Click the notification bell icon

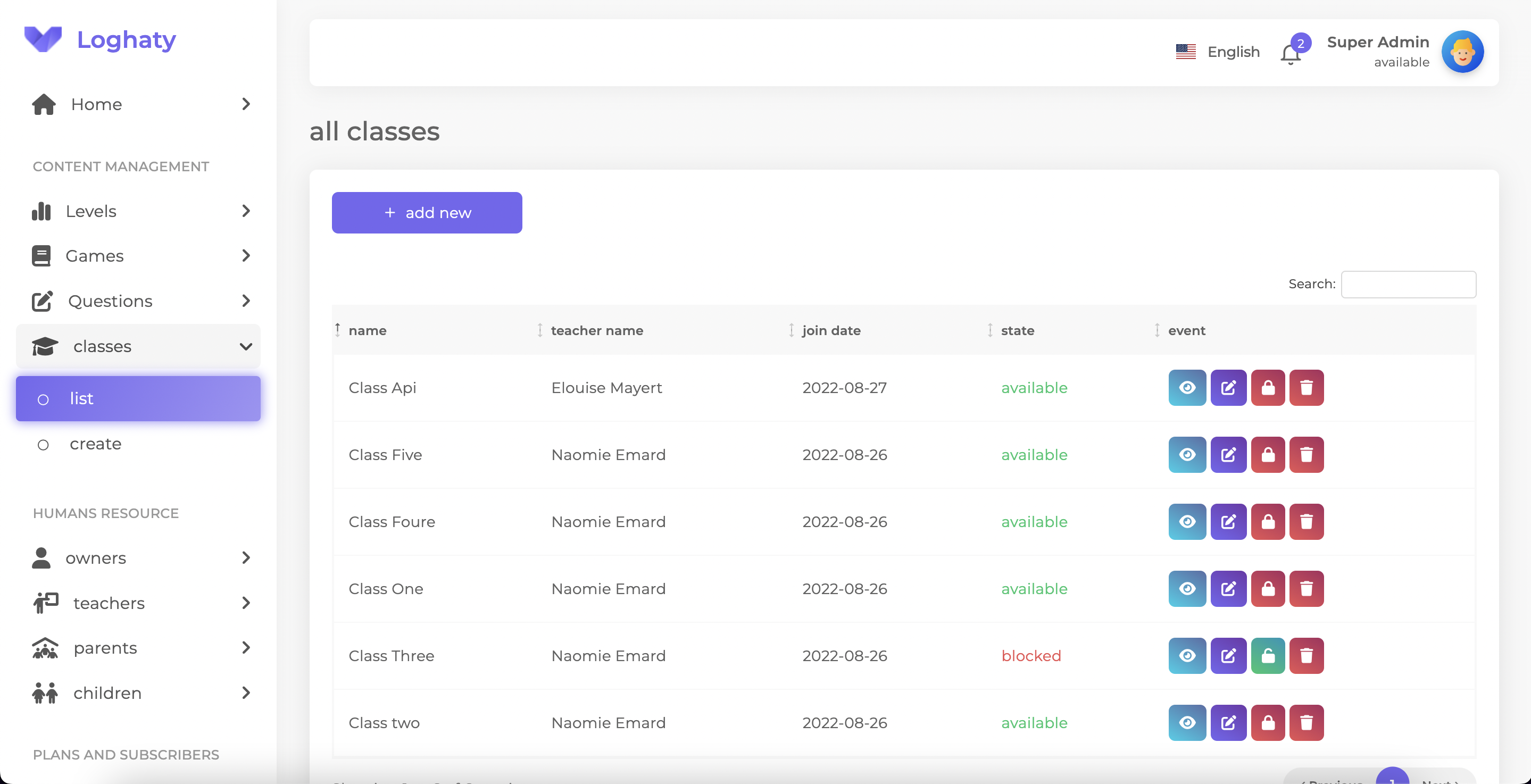pos(1289,54)
